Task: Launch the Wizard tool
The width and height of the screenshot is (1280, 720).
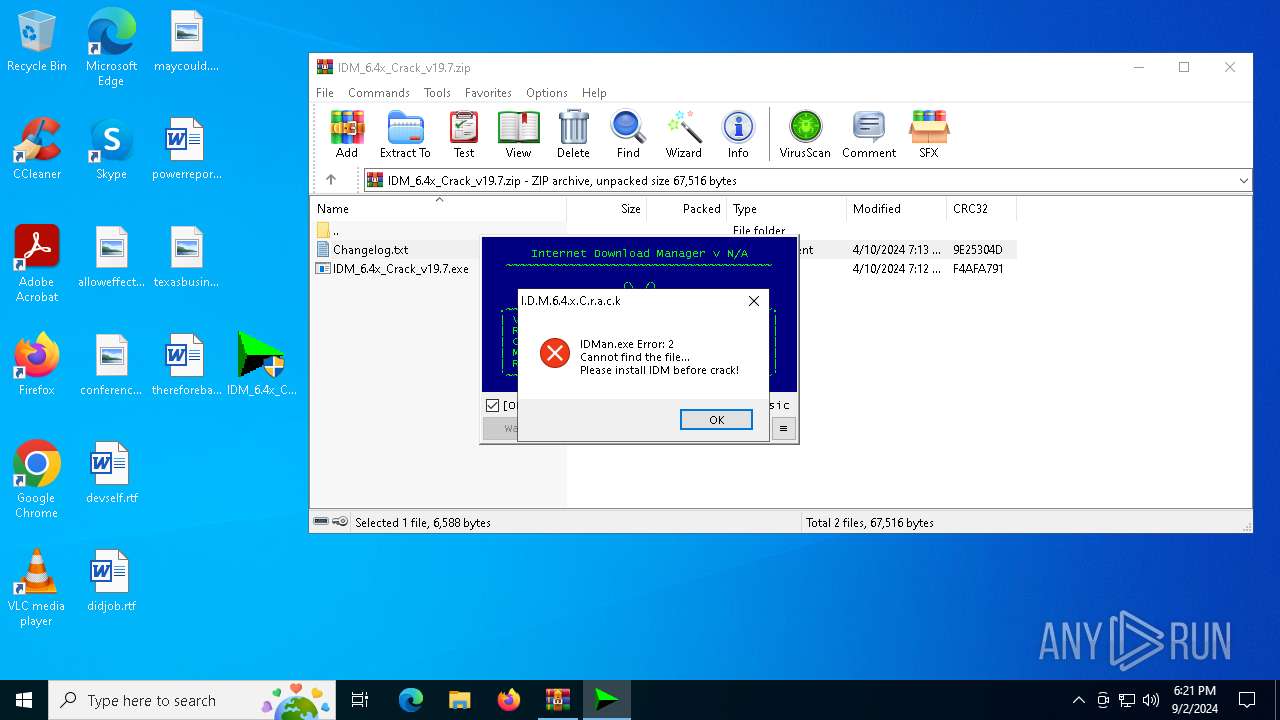Action: 684,134
